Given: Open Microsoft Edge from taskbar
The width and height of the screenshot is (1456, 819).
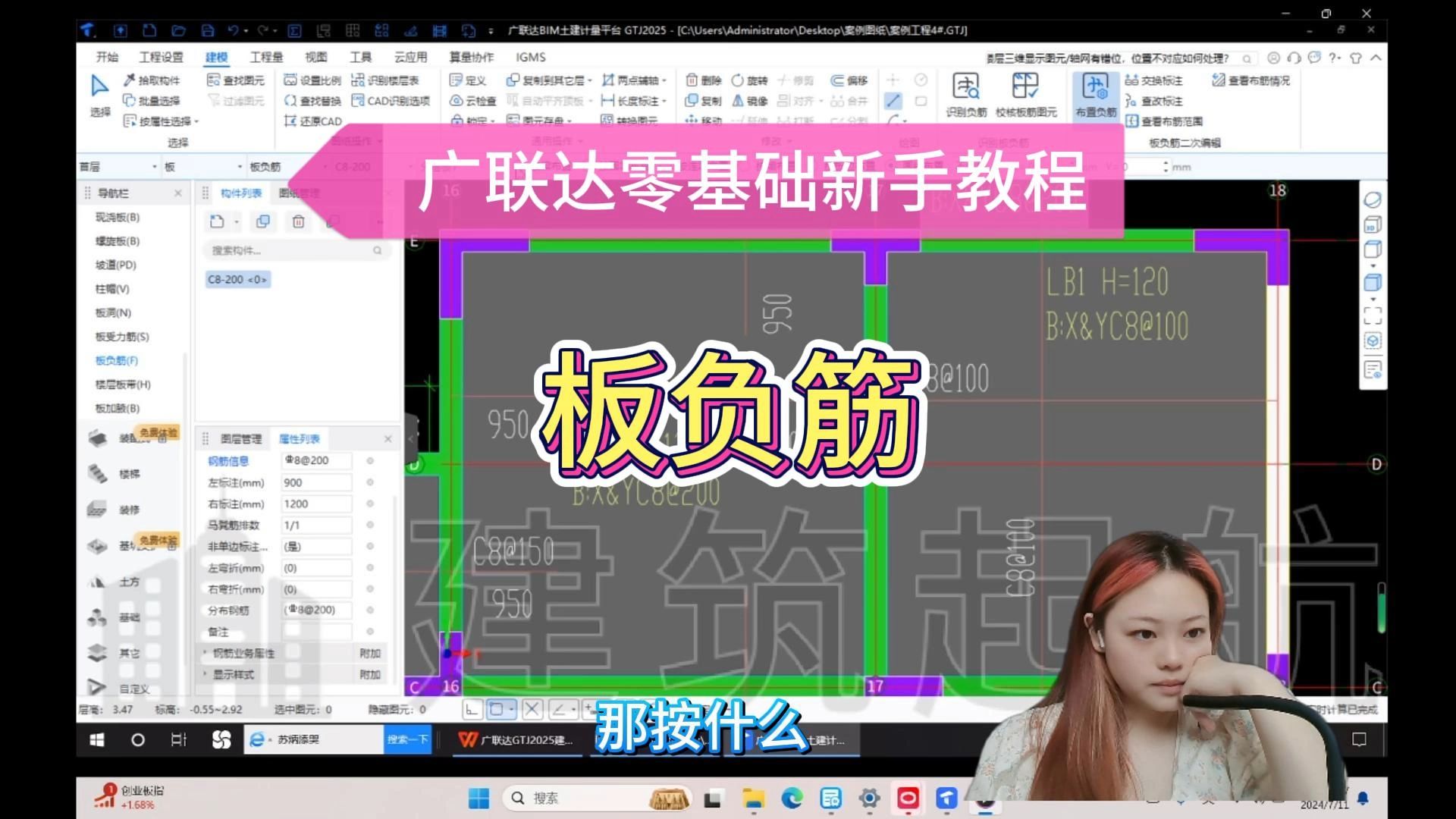Looking at the screenshot, I should 792,798.
